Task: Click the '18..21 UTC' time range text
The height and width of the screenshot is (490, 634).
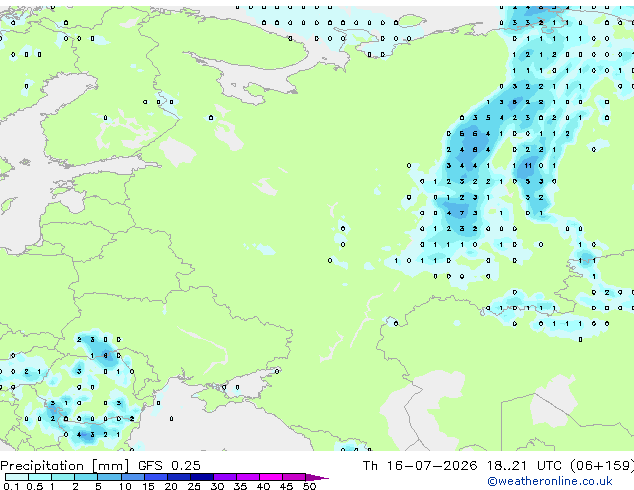Action: [x=524, y=466]
